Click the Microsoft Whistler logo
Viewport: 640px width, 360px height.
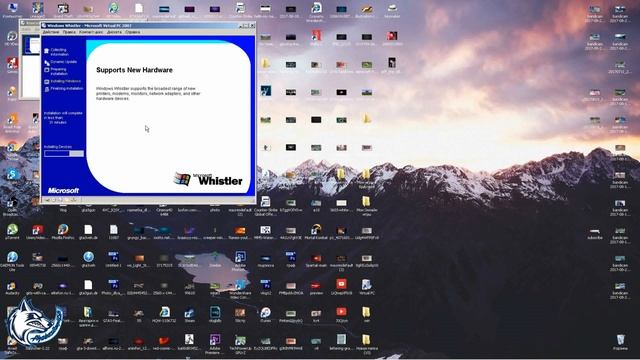click(208, 179)
